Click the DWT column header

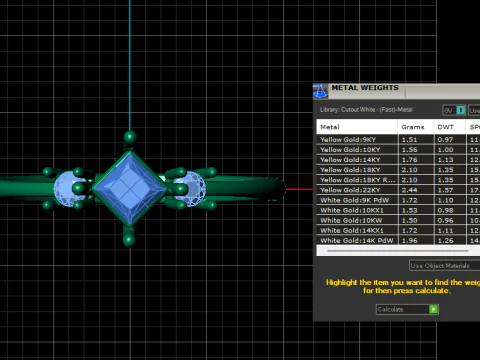click(450, 127)
